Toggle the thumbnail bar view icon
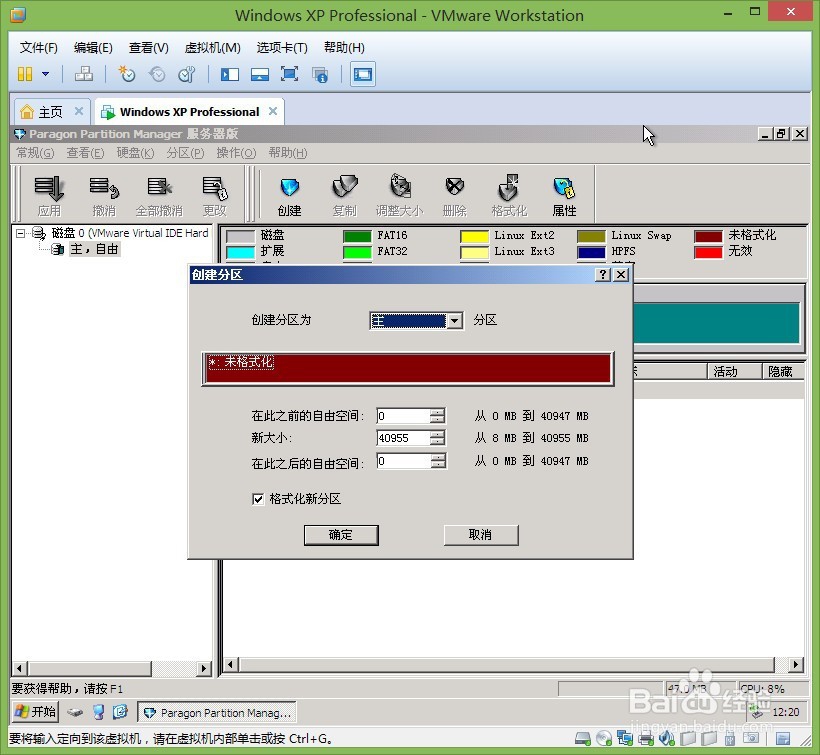This screenshot has height=755, width=820. (259, 74)
